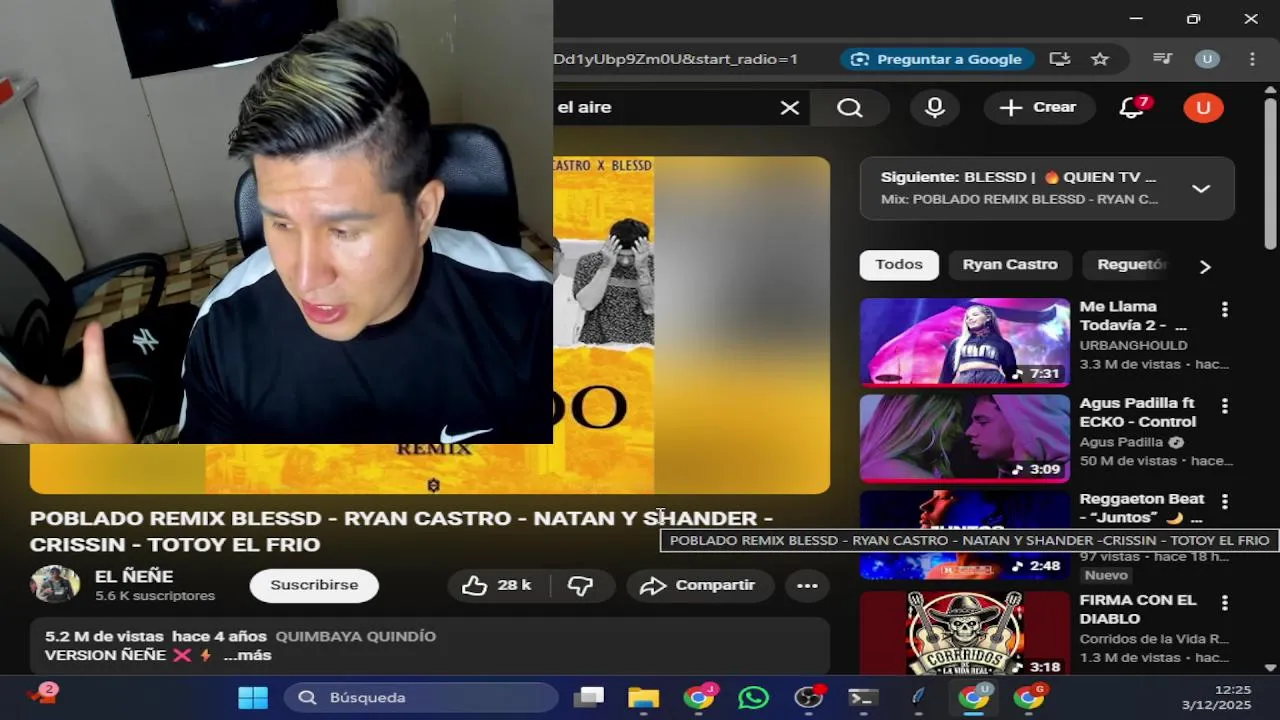
Task: Click the Crear button
Action: click(x=1038, y=107)
